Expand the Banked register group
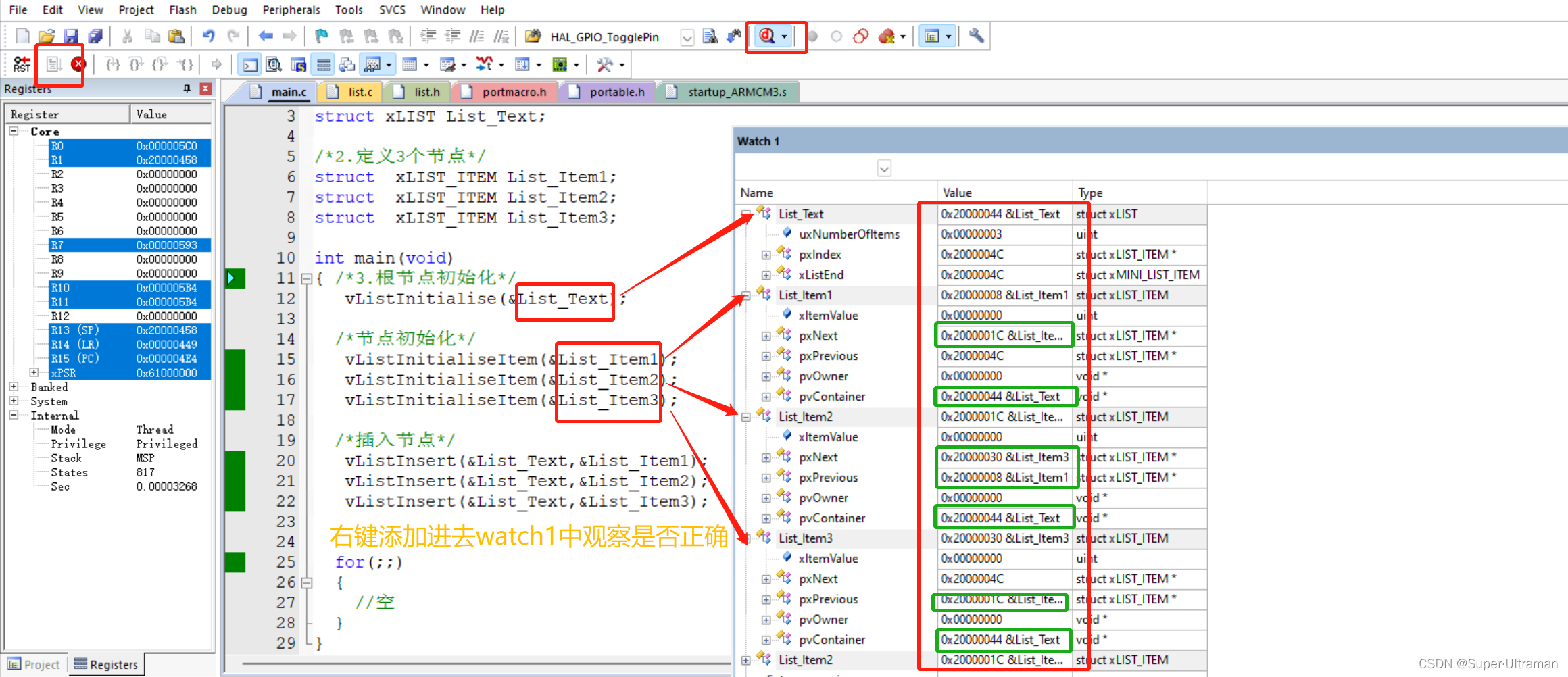 [14, 386]
